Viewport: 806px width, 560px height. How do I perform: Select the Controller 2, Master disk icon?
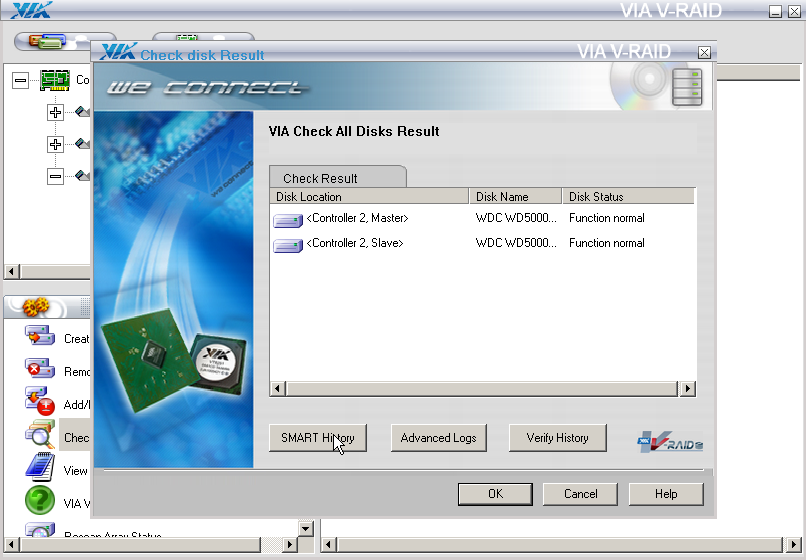coord(288,221)
